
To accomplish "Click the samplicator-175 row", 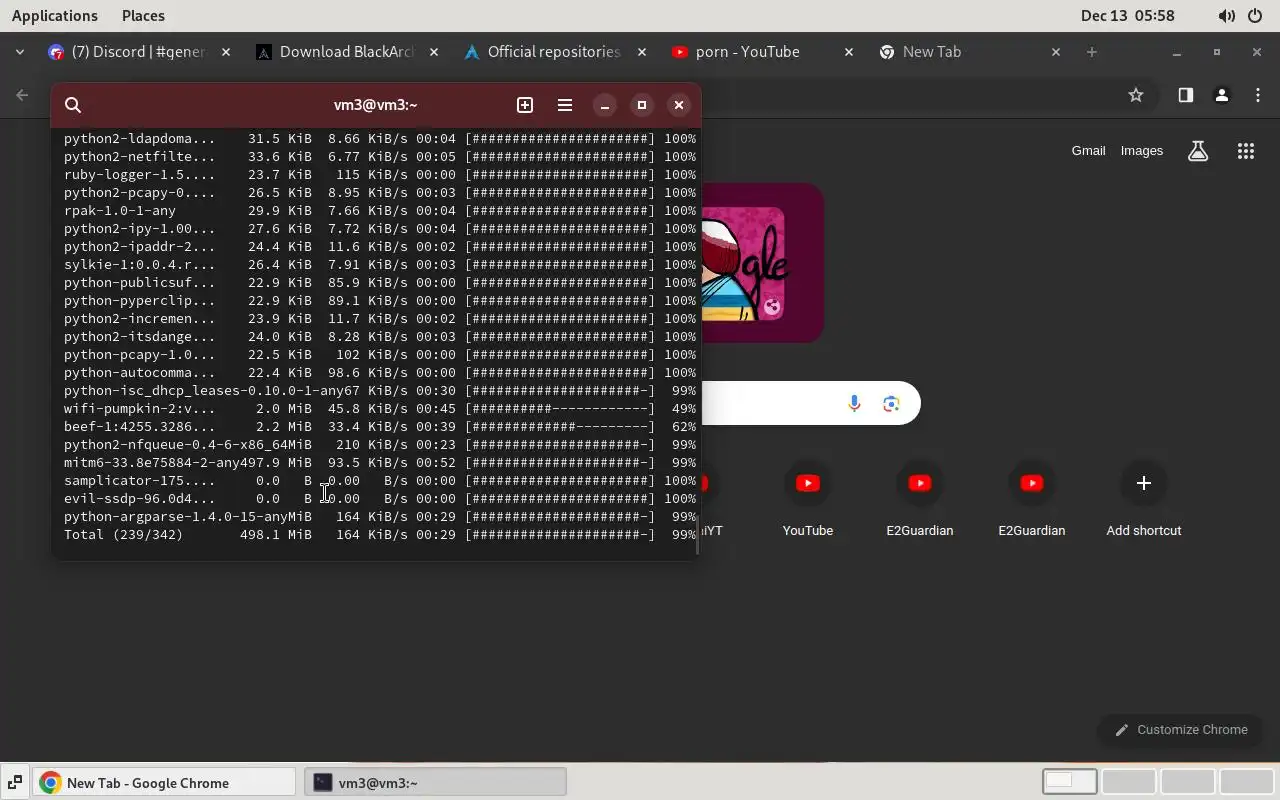I will click(x=380, y=481).
